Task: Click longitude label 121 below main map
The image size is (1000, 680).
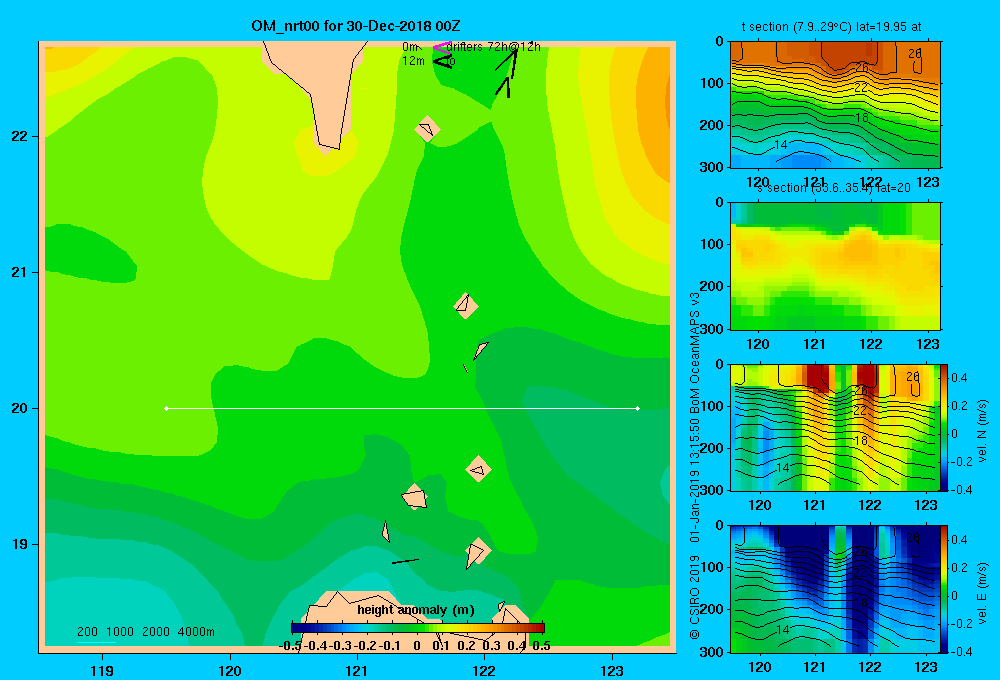Action: point(357,670)
